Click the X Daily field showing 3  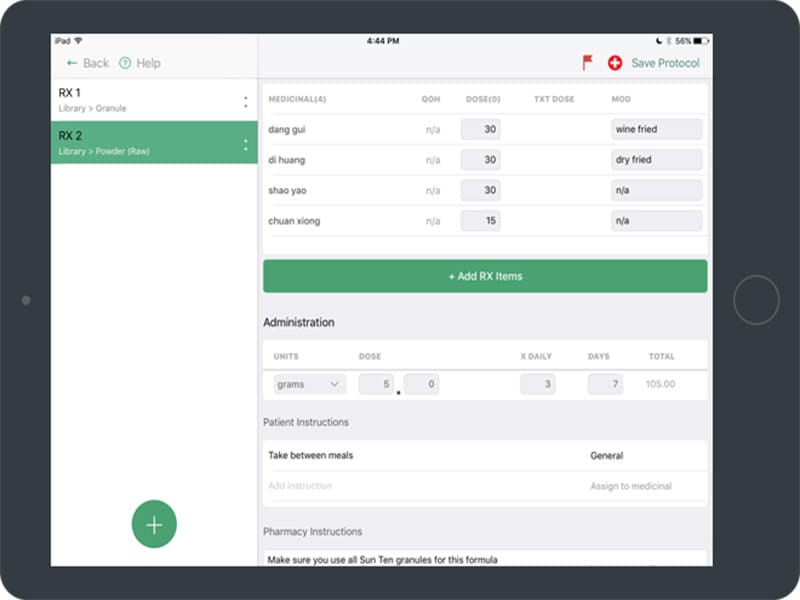click(538, 384)
